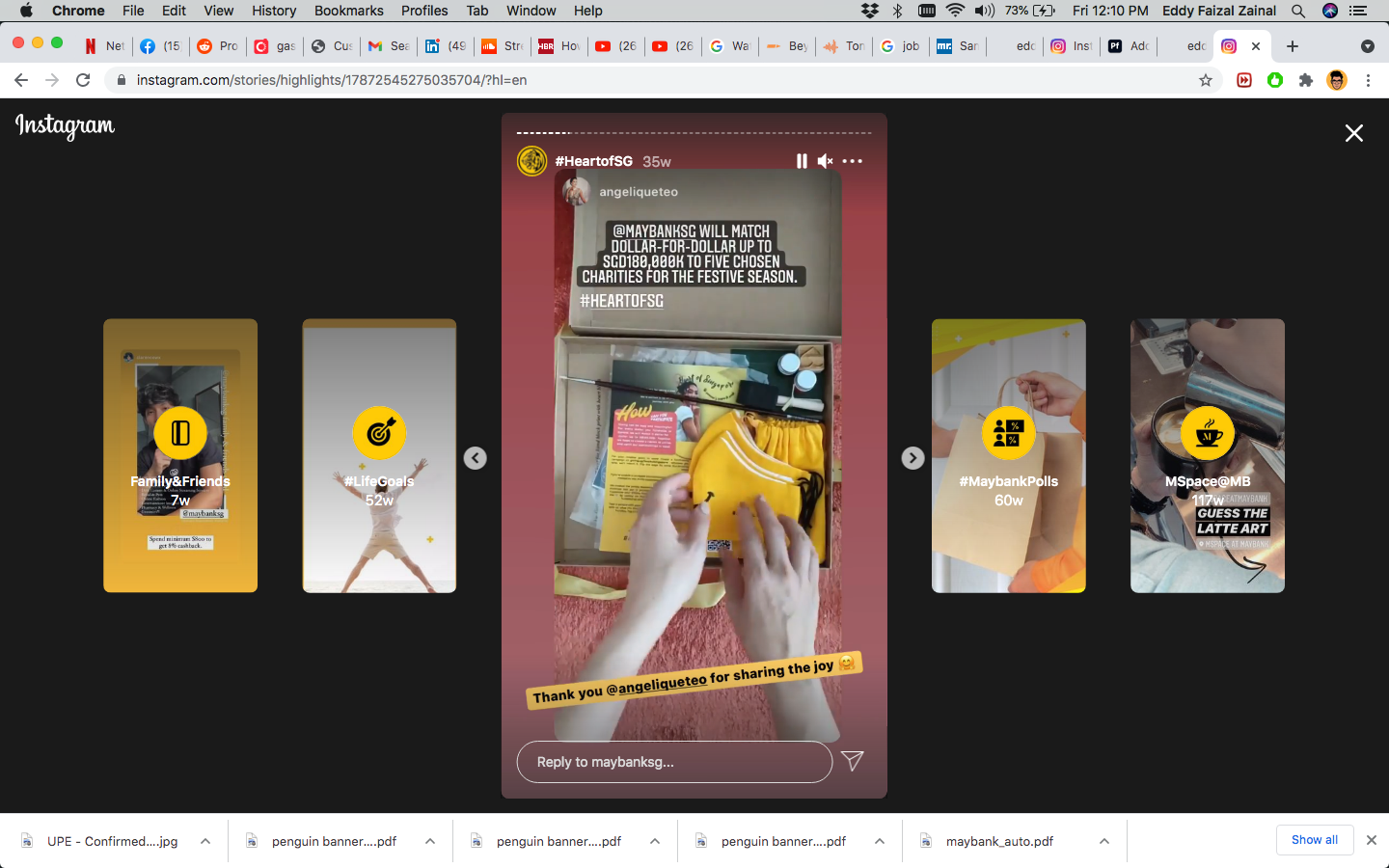The height and width of the screenshot is (868, 1389).
Task: Switch to the Gmail tab
Action: click(389, 45)
